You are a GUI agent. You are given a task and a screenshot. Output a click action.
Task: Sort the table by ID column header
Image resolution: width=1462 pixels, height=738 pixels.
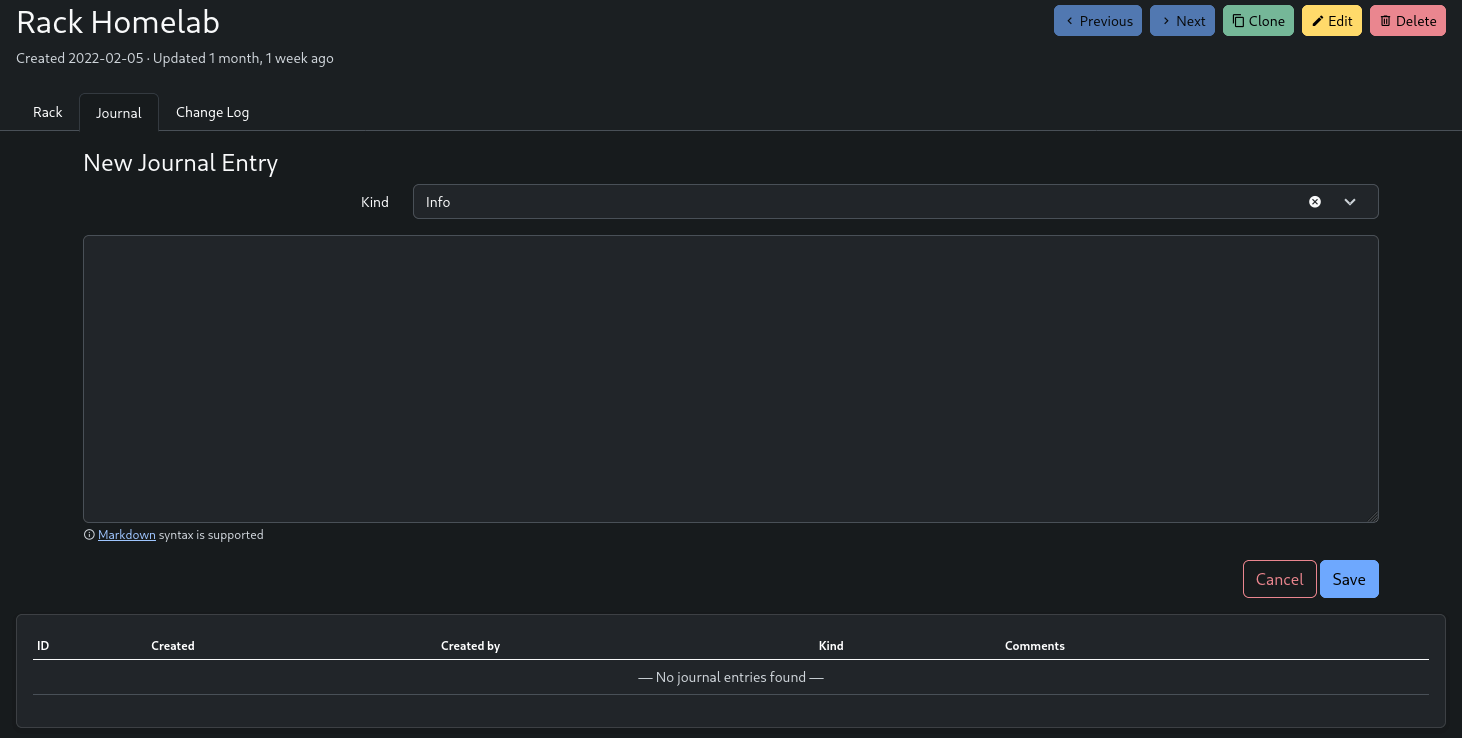click(43, 646)
